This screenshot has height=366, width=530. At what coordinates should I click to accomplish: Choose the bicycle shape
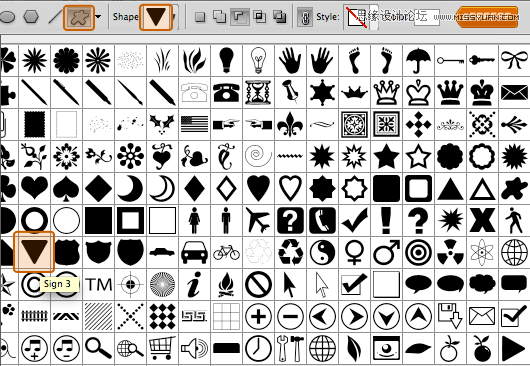tap(226, 252)
